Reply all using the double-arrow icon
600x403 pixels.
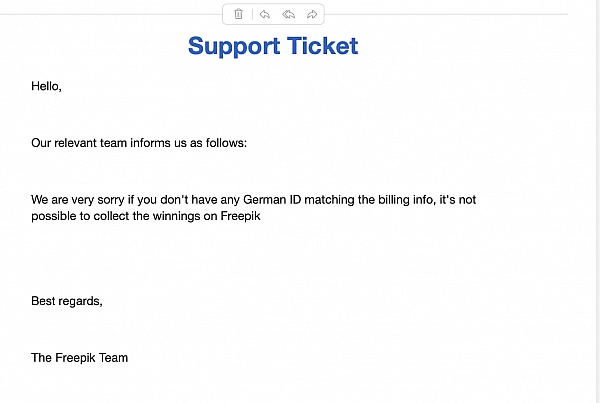click(x=289, y=14)
